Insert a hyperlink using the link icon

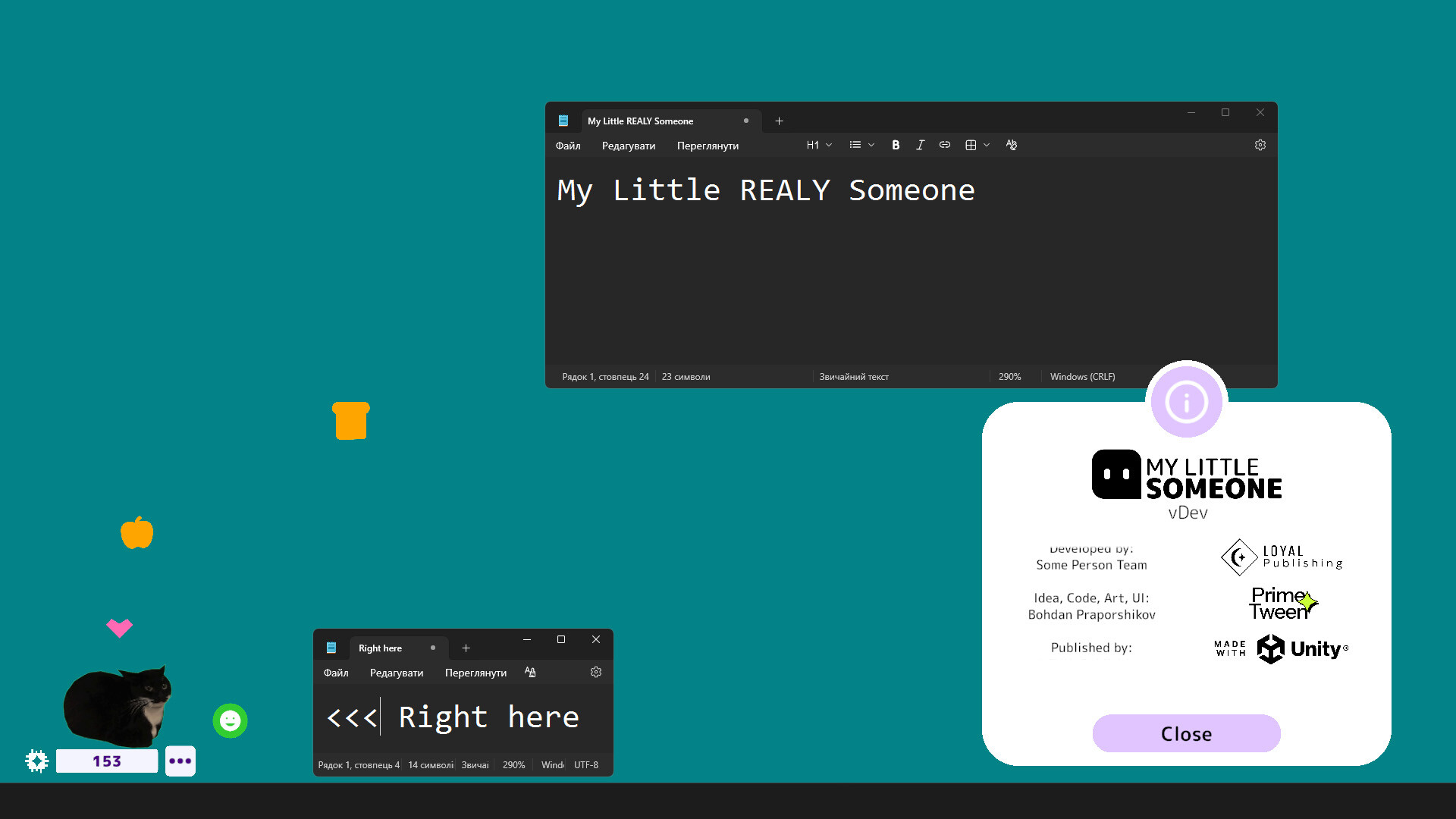coord(944,145)
